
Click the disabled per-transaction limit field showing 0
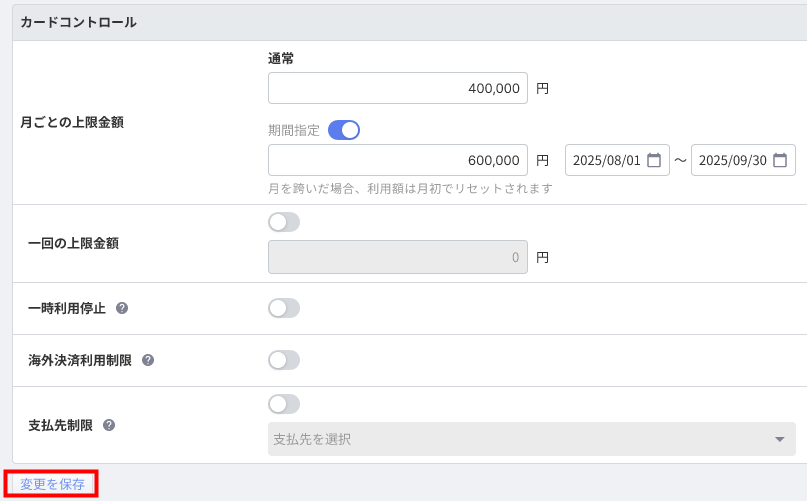[x=397, y=257]
